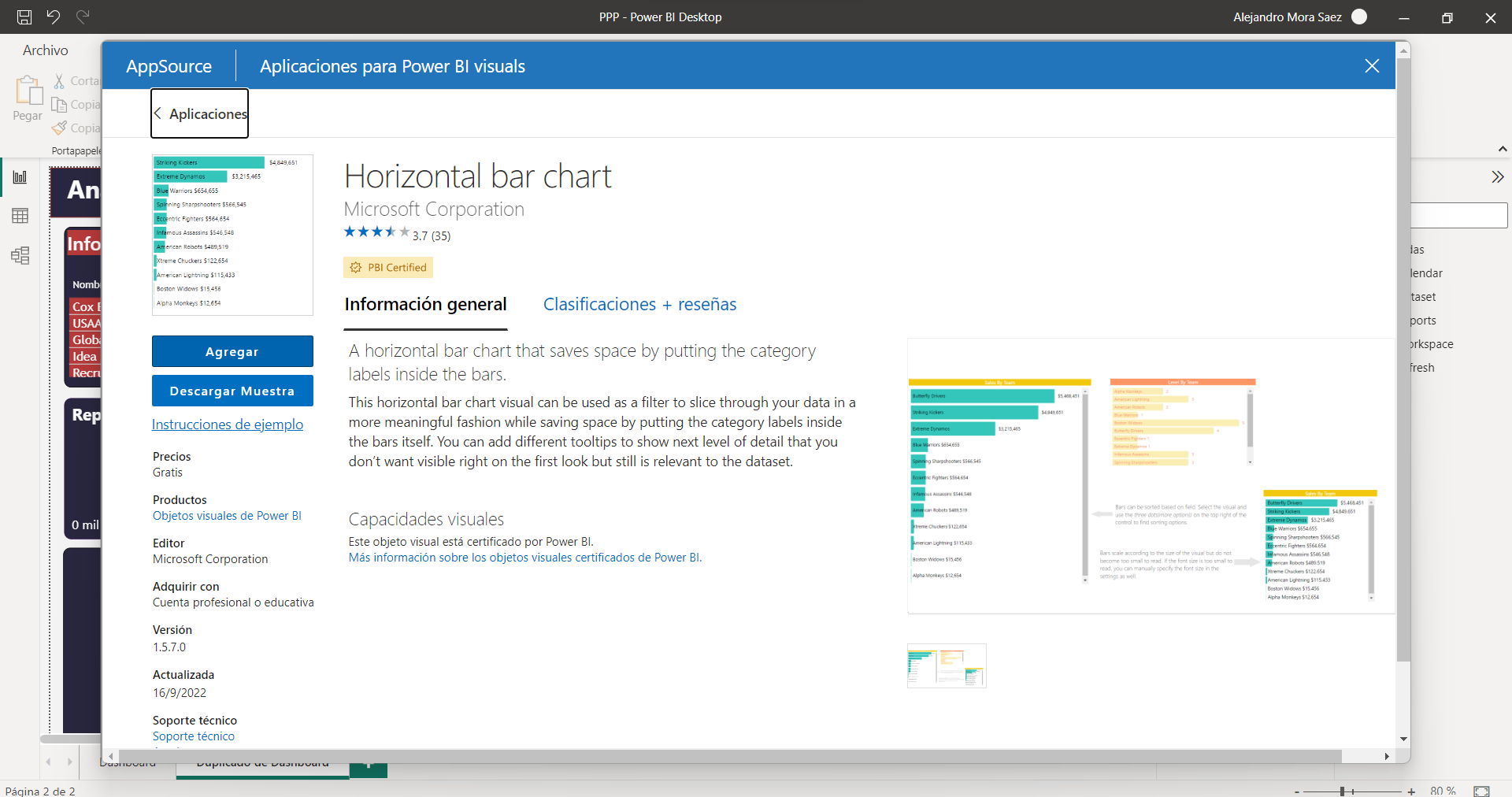Screen dimensions: 1512x797
Task: Open the Model view icon
Action: (20, 255)
